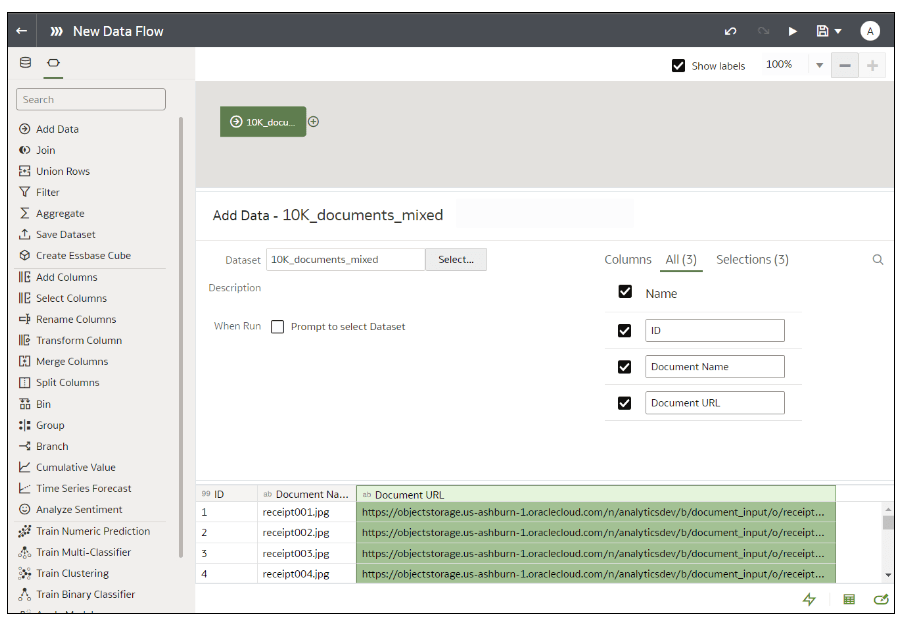Open the Data panel database icon

coord(26,63)
